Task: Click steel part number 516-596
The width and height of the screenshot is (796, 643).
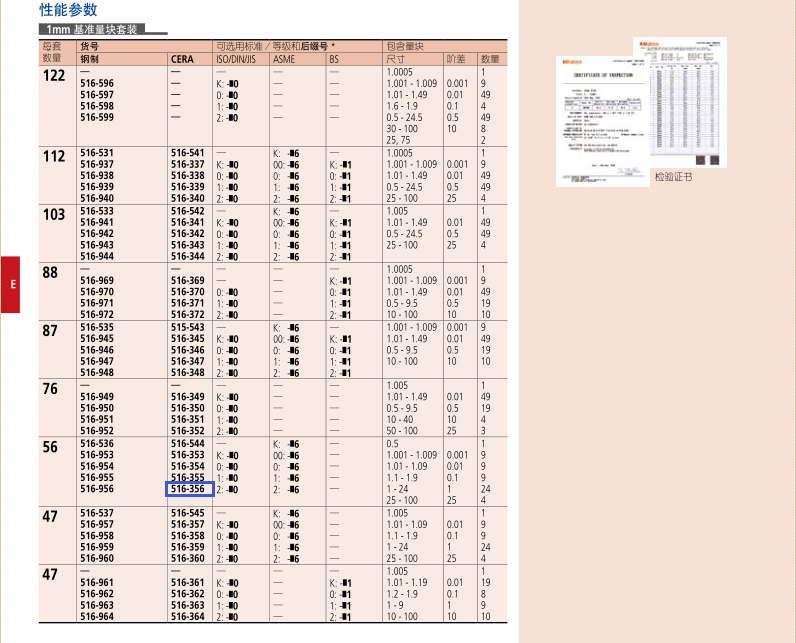Action: pyautogui.click(x=97, y=83)
